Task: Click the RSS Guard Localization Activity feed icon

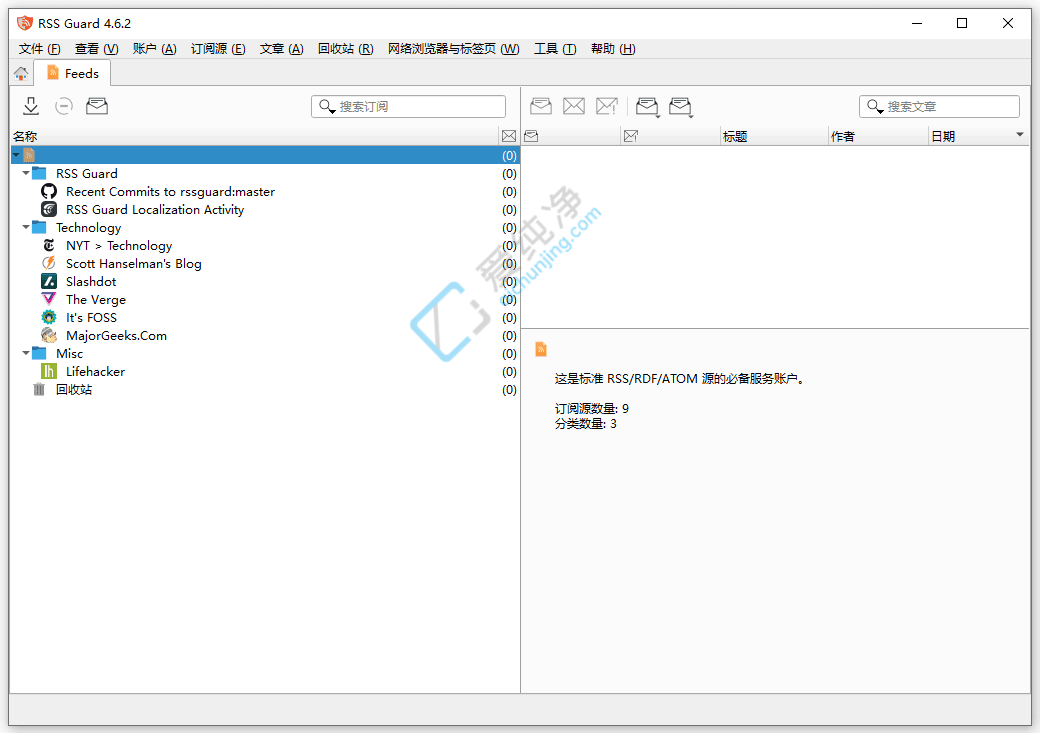Action: (x=49, y=210)
